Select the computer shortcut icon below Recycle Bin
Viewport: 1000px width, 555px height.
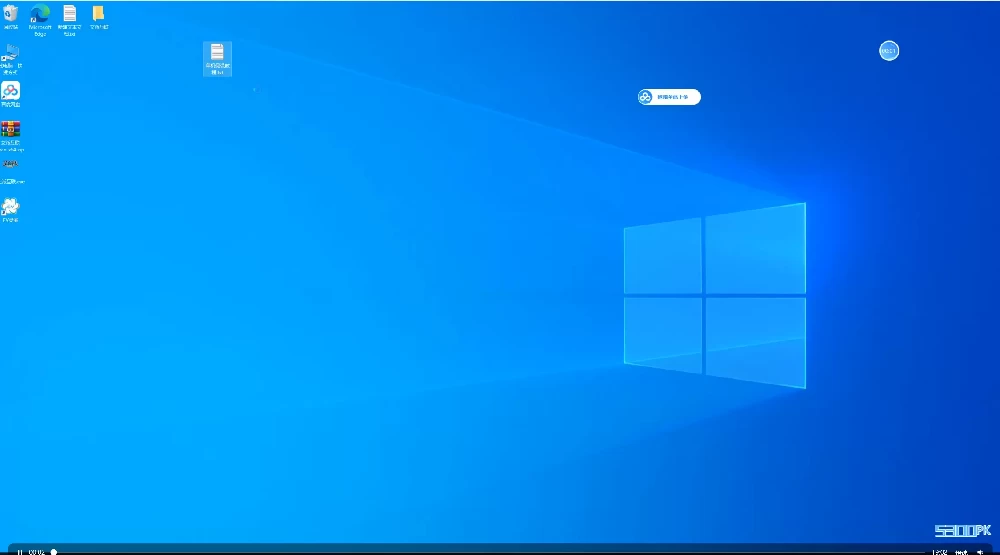(11, 59)
